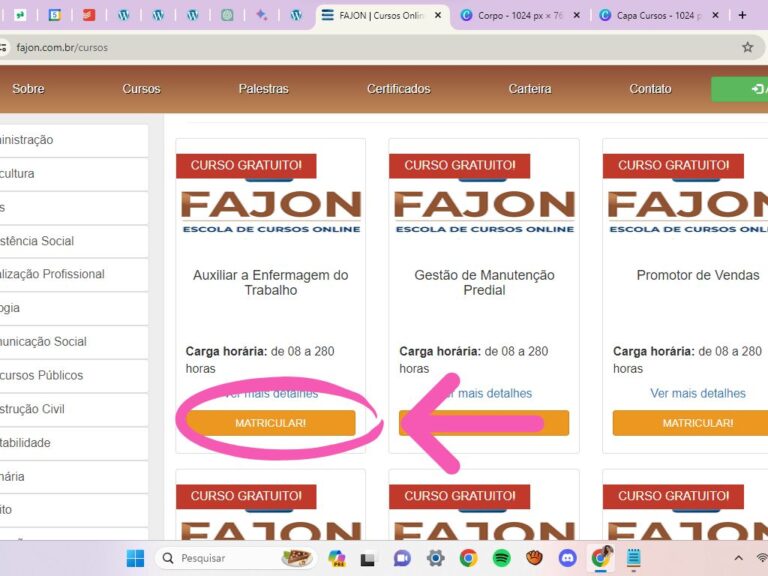Select the Atualização Profissional category
The height and width of the screenshot is (576, 768).
73,274
